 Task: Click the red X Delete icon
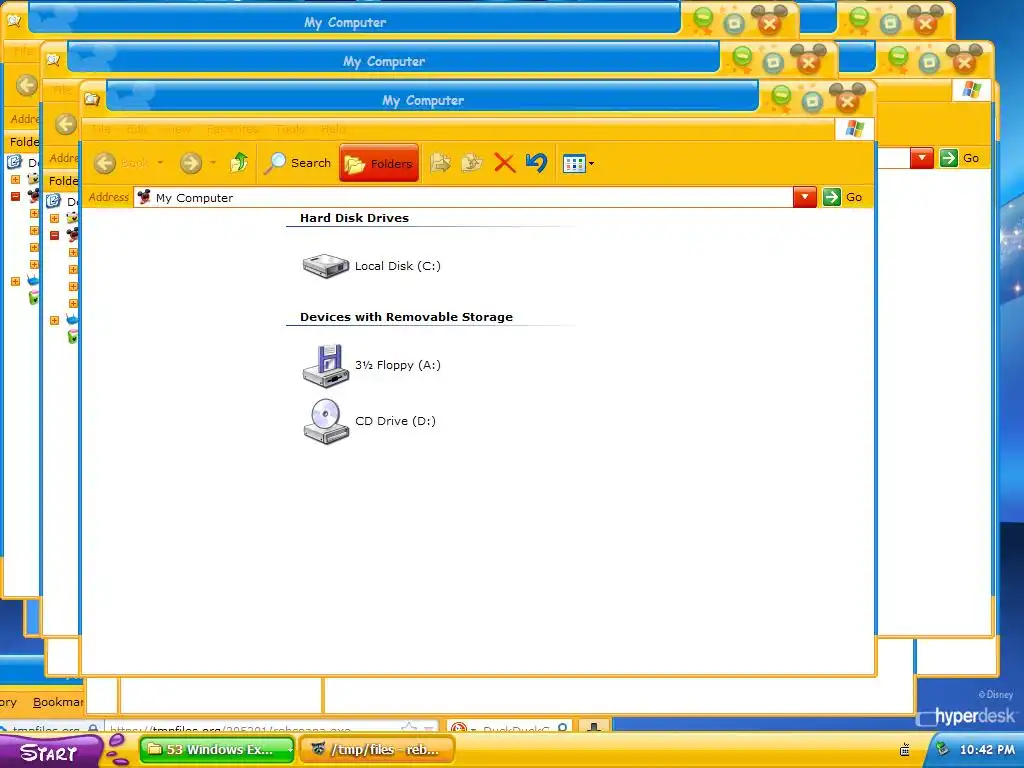tap(504, 163)
